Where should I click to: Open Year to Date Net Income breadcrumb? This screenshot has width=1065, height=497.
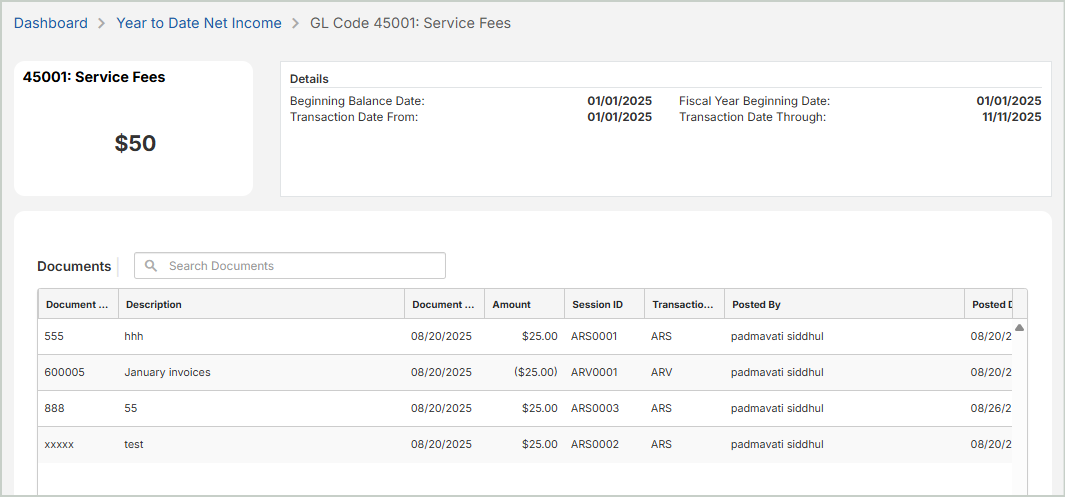(x=199, y=23)
